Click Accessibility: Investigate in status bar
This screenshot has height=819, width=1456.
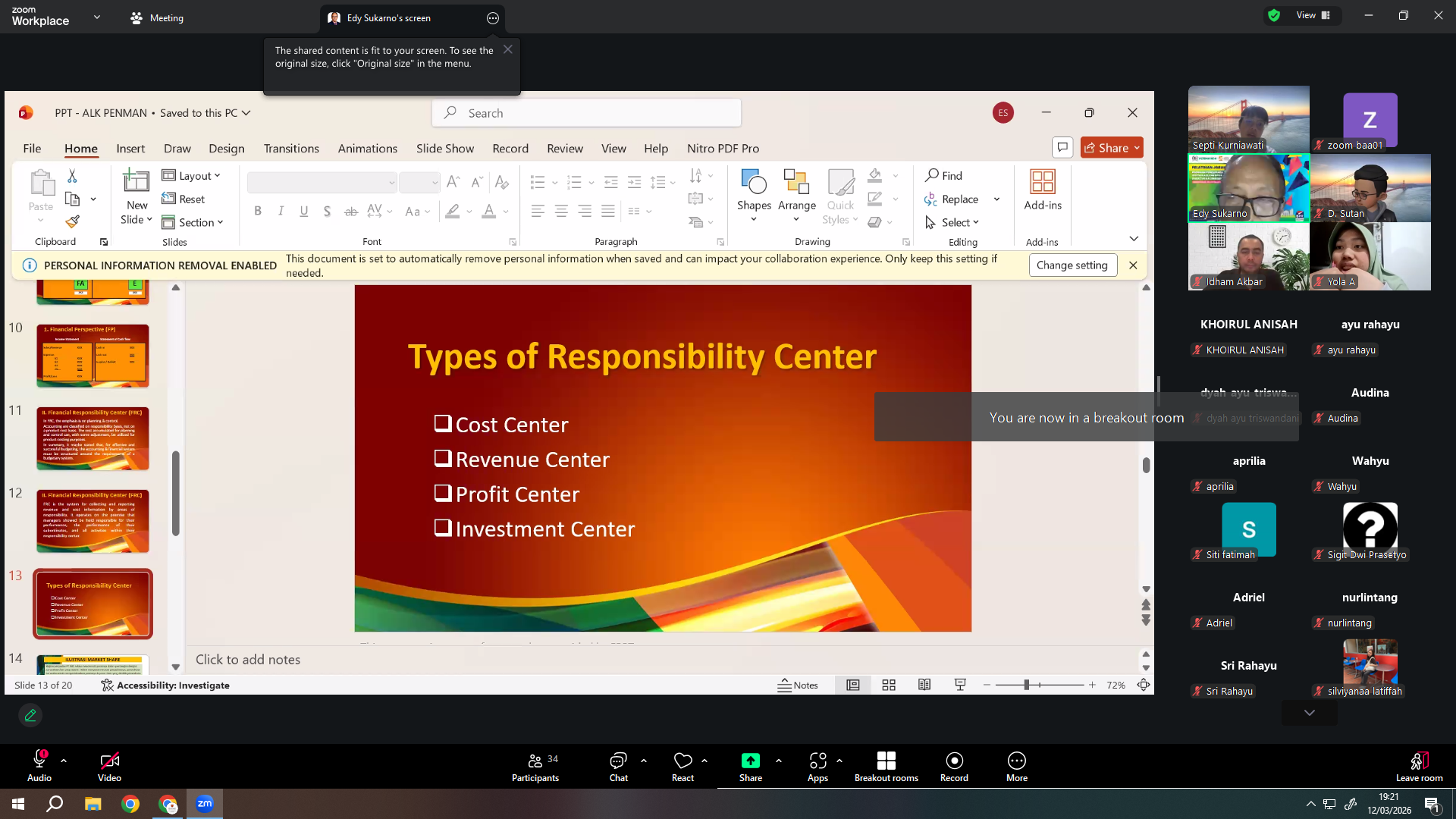tap(165, 685)
